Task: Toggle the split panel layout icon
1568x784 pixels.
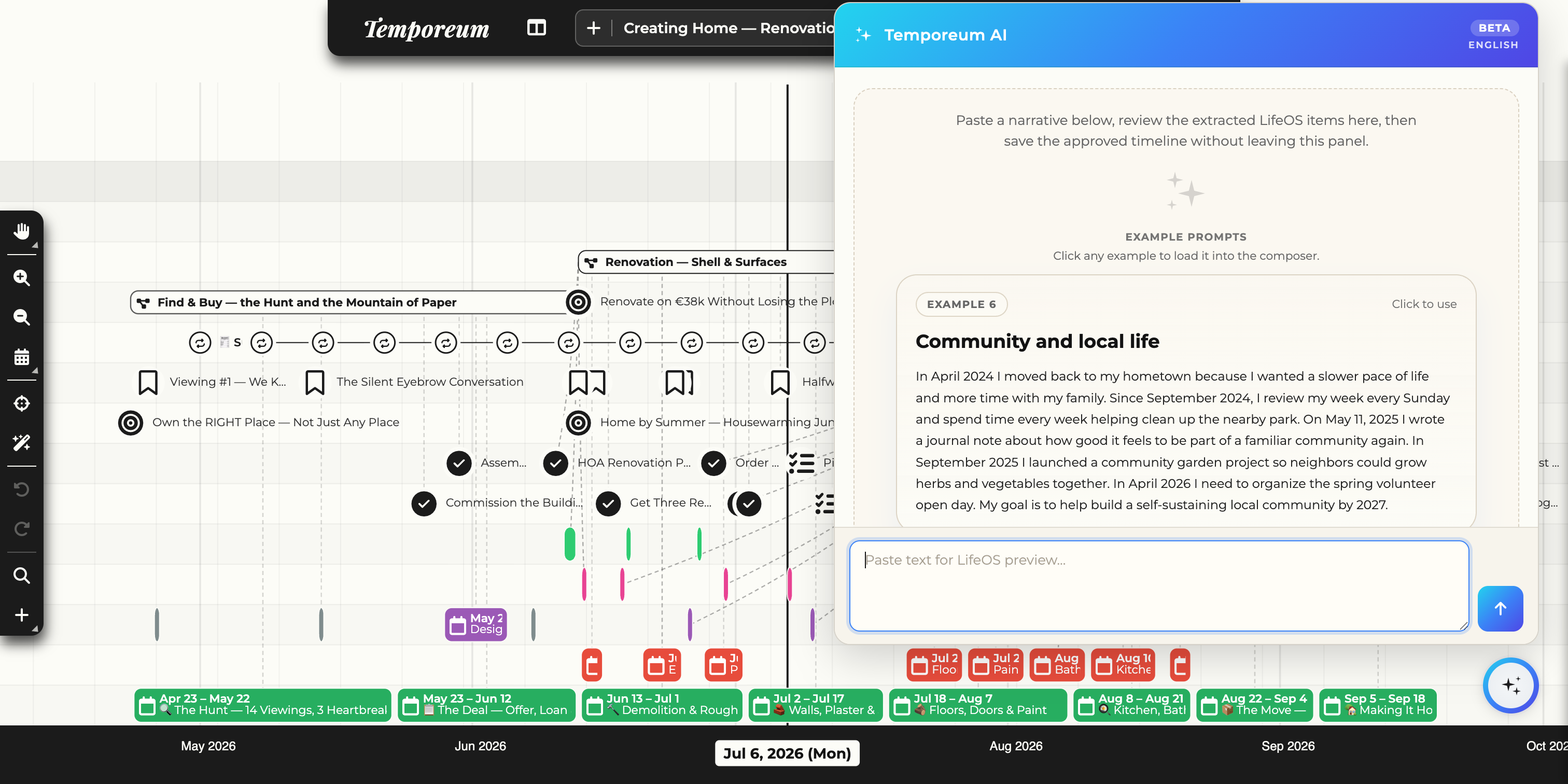Action: tap(536, 28)
